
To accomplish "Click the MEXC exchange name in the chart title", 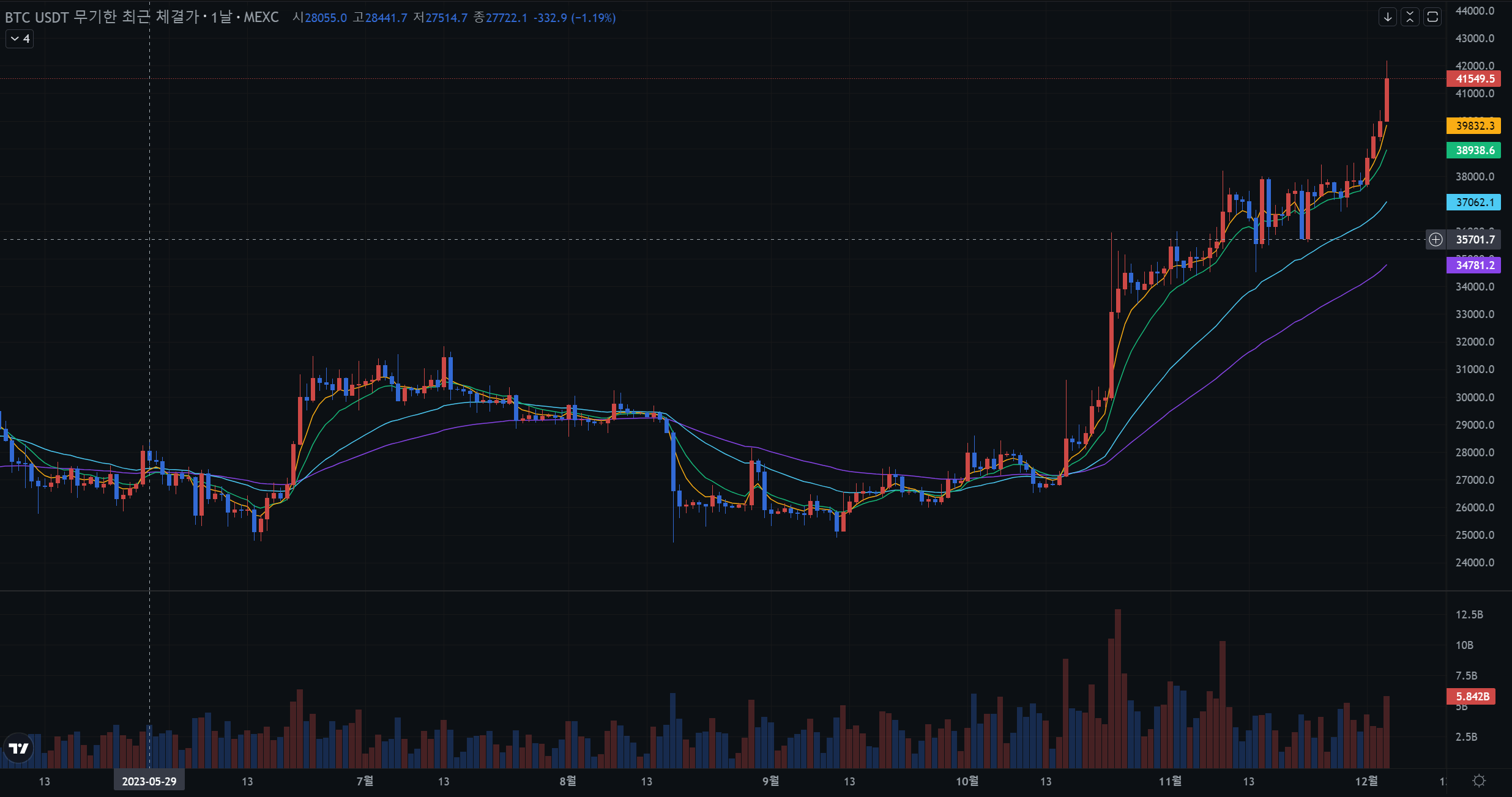I will 261,18.
